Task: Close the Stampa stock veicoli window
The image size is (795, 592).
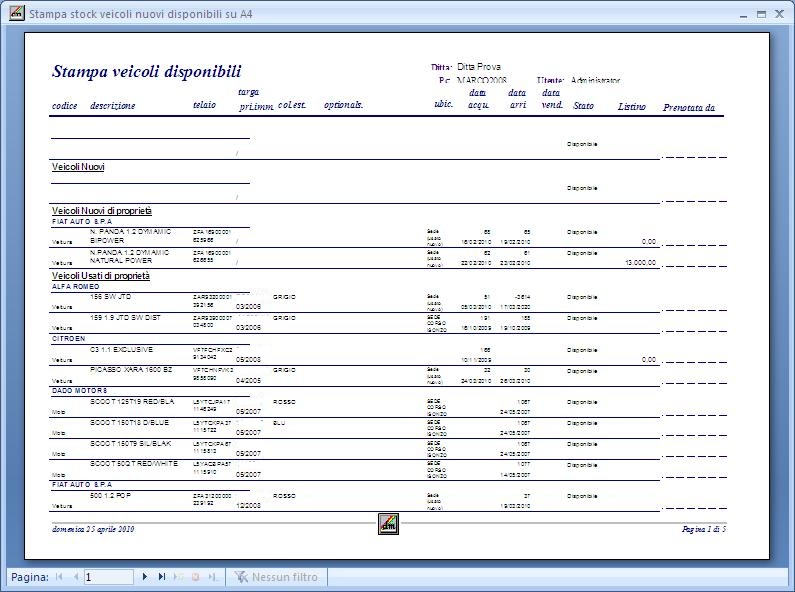Action: point(779,14)
